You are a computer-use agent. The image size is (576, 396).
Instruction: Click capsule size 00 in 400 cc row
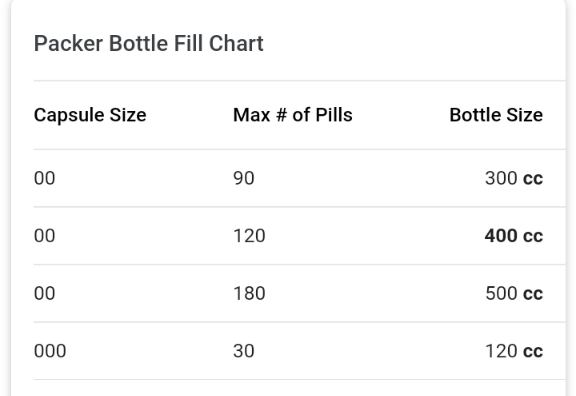[44, 236]
